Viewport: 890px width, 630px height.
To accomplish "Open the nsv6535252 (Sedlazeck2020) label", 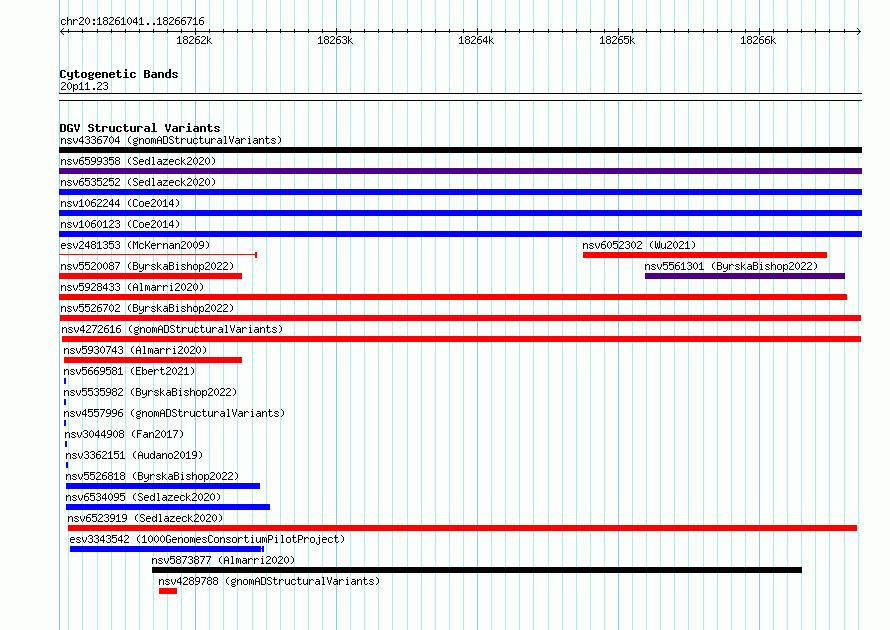I will 138,182.
